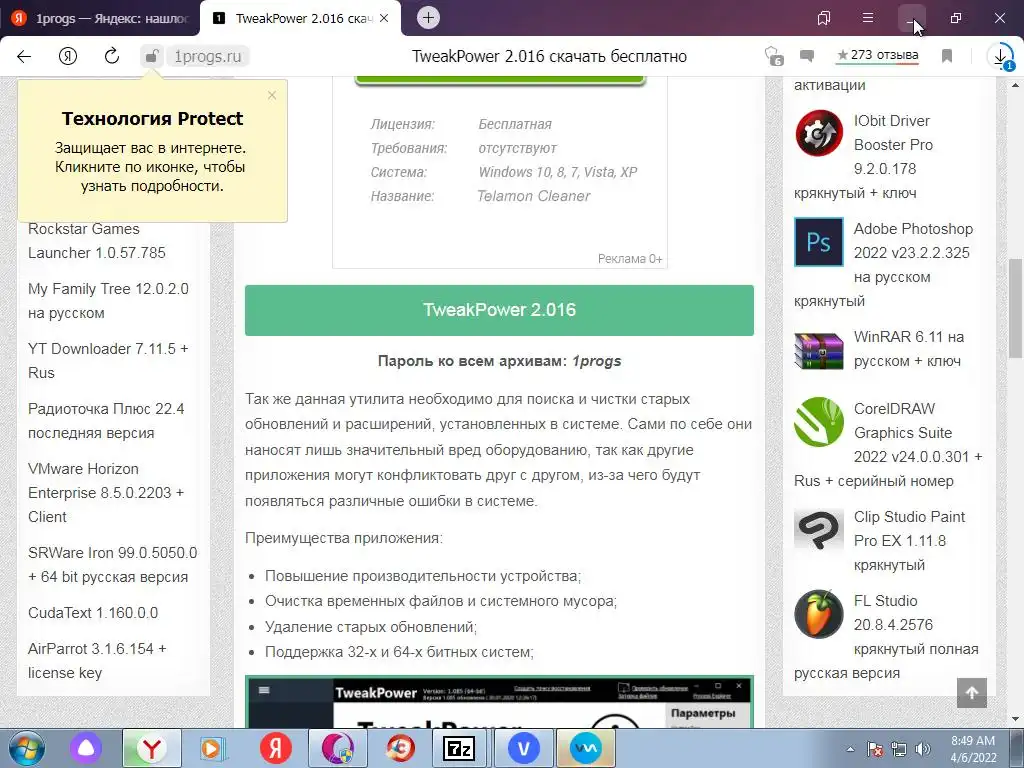Image resolution: width=1024 pixels, height=768 pixels.
Task: Click the volume speaker tray icon
Action: pos(923,750)
